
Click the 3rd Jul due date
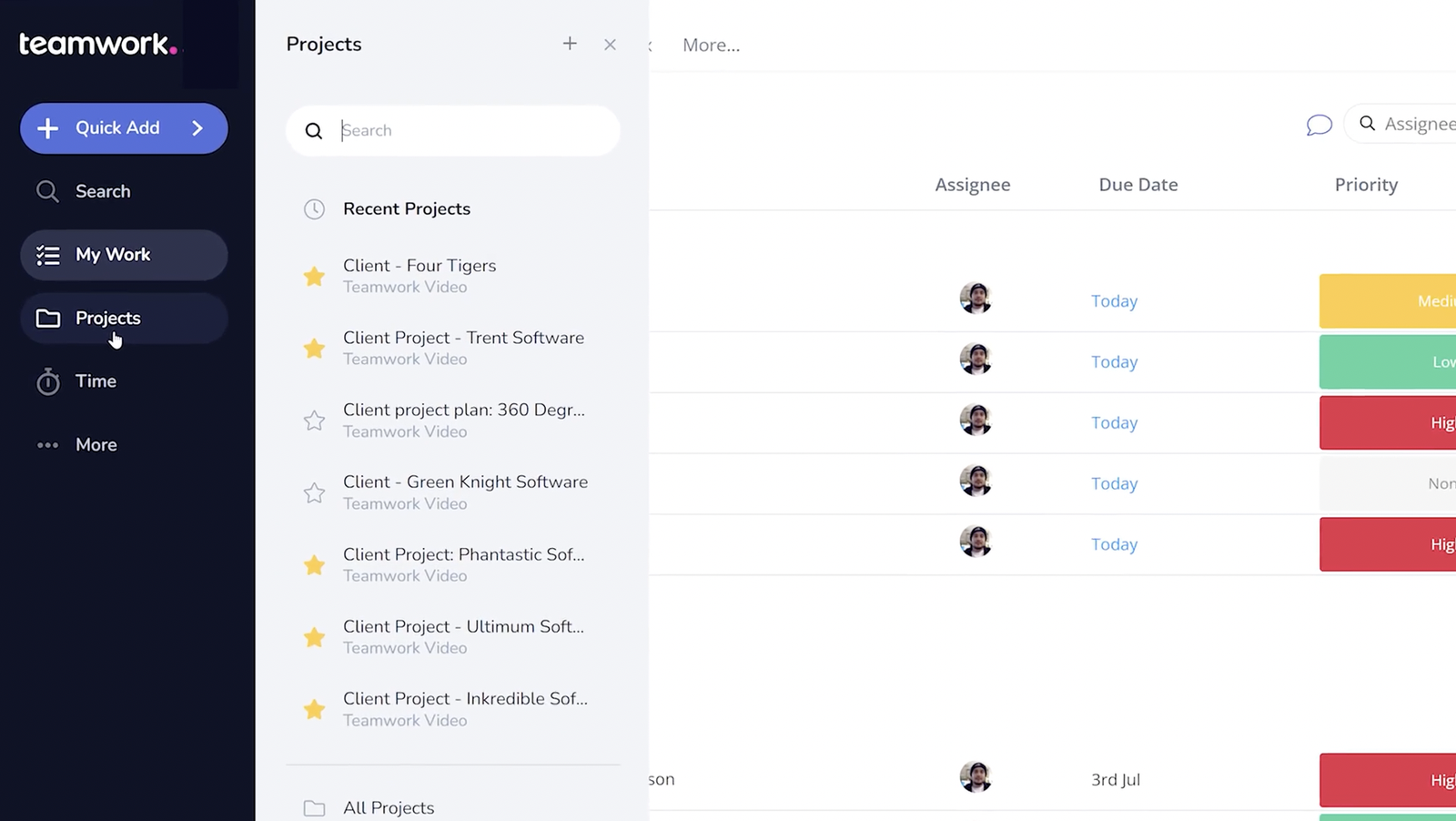pos(1116,780)
